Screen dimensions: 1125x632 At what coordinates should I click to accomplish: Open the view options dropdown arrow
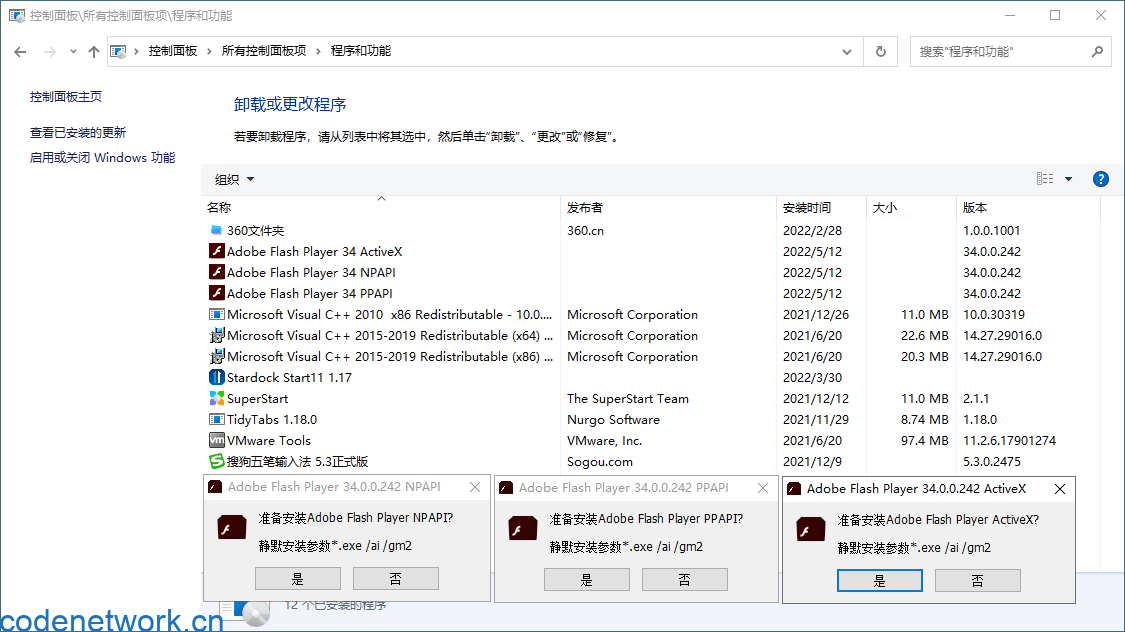pyautogui.click(x=1068, y=179)
